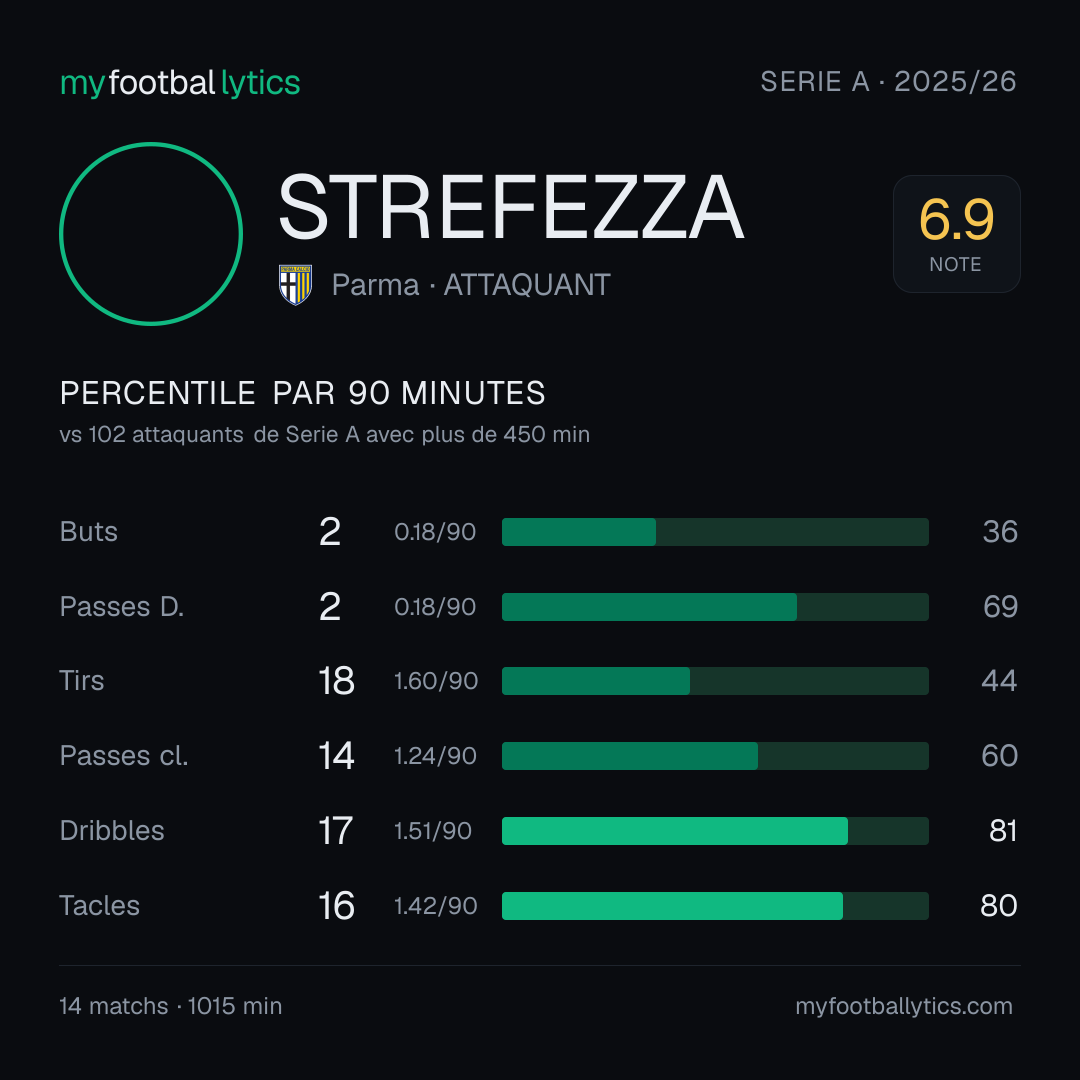1080x1080 pixels.
Task: Click the Tacles percentile value 80
Action: point(999,906)
